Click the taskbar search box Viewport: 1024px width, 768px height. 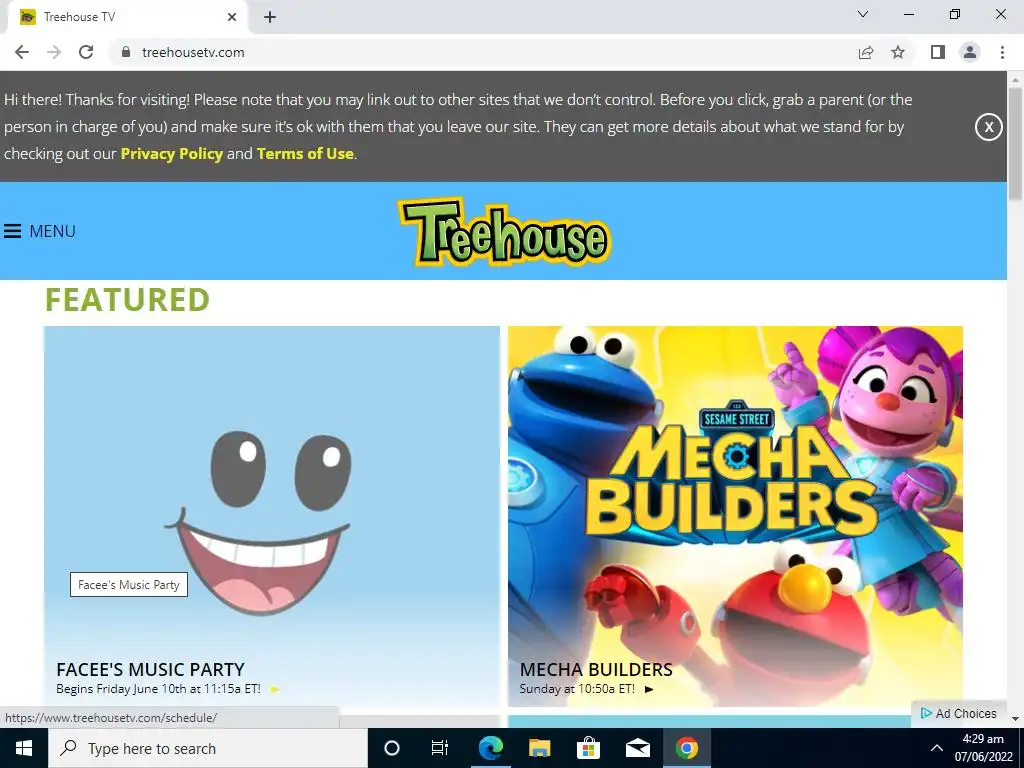(208, 748)
